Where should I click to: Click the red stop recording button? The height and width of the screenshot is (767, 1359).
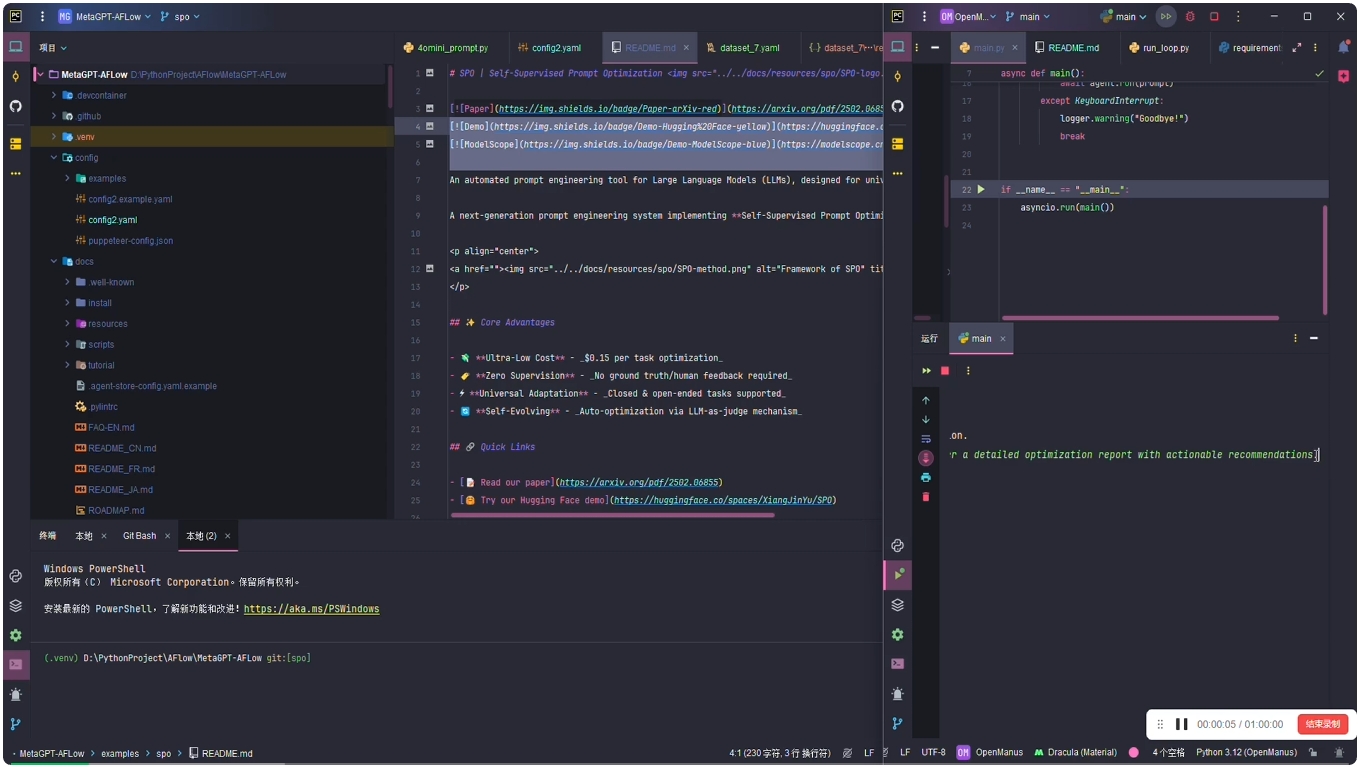[1322, 724]
